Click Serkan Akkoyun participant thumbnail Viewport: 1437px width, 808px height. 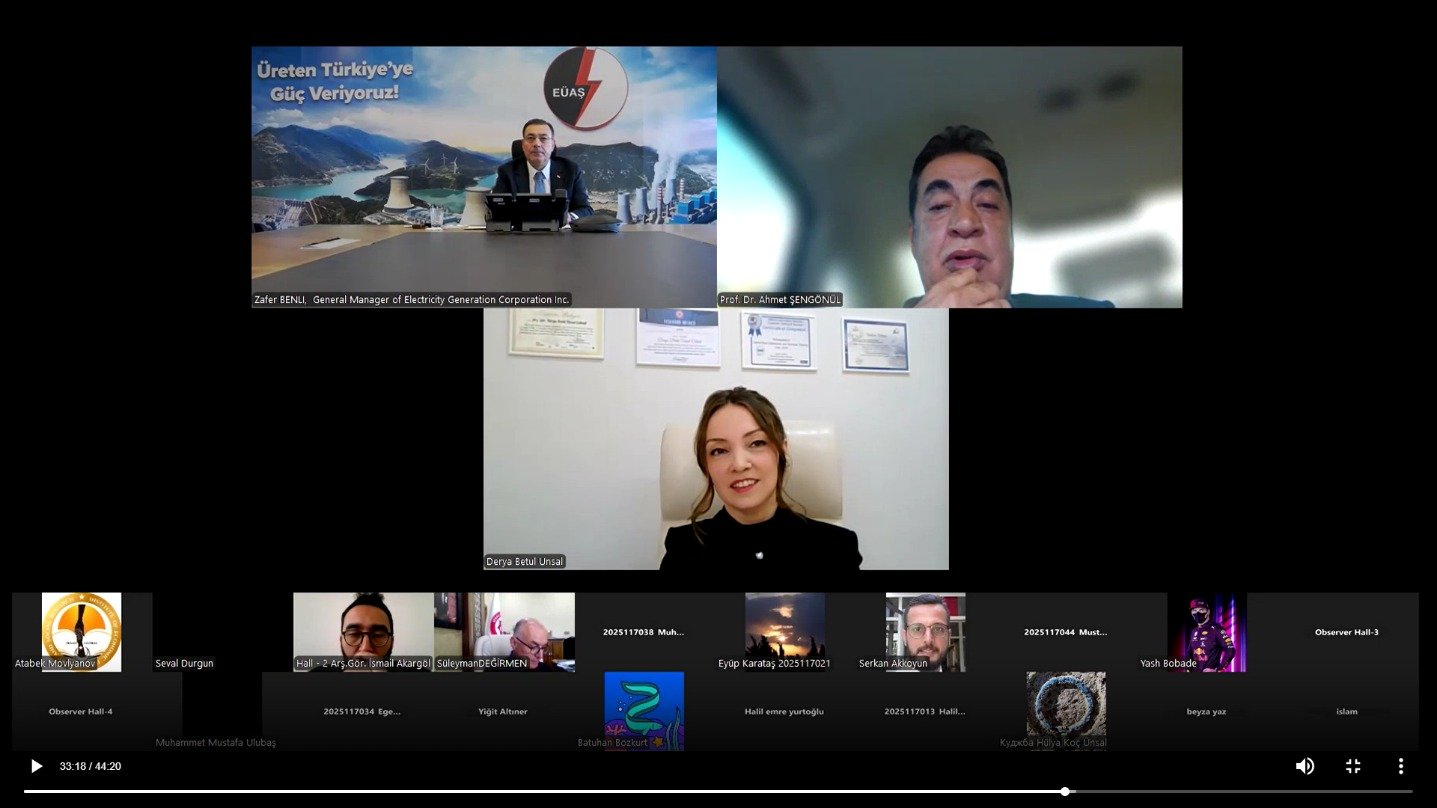click(926, 632)
